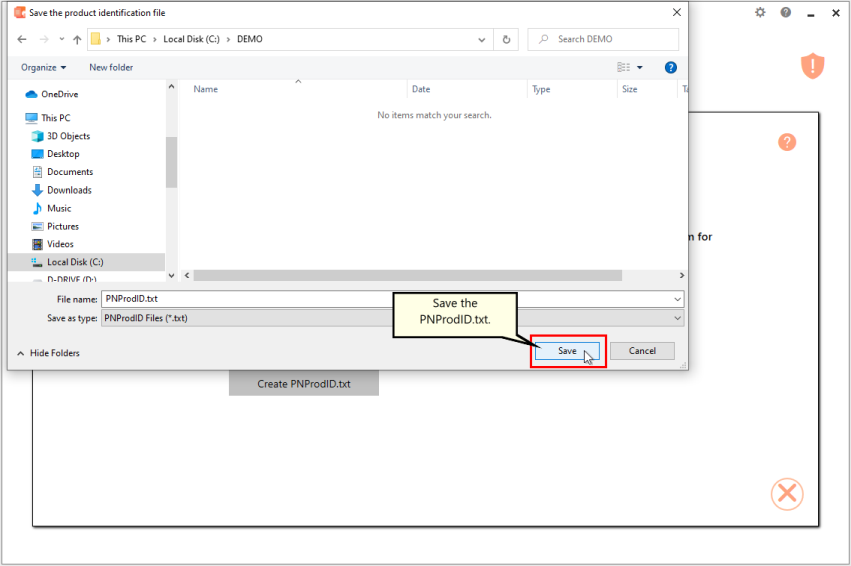Select DEMO in the address path

coord(250,39)
